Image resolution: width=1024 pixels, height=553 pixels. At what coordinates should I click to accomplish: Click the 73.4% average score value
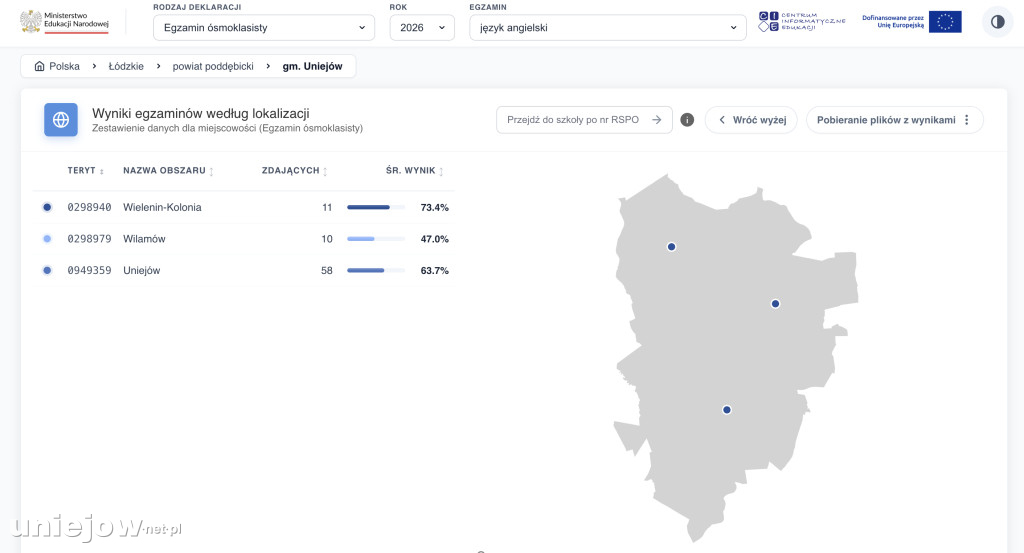coord(434,207)
